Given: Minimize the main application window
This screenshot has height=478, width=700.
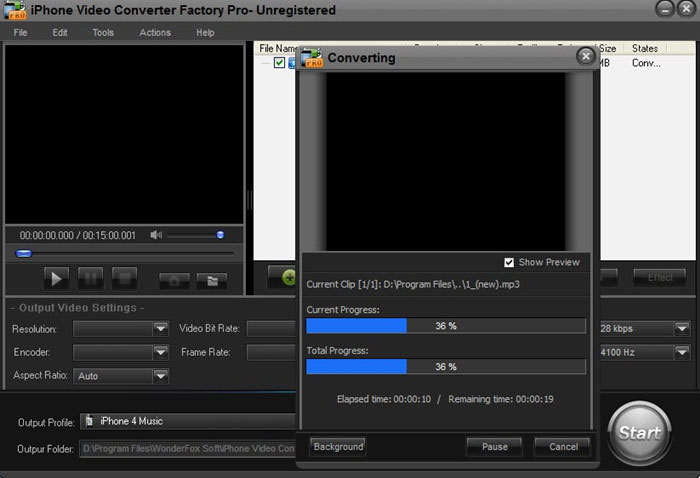Looking at the screenshot, I should pyautogui.click(x=665, y=9).
